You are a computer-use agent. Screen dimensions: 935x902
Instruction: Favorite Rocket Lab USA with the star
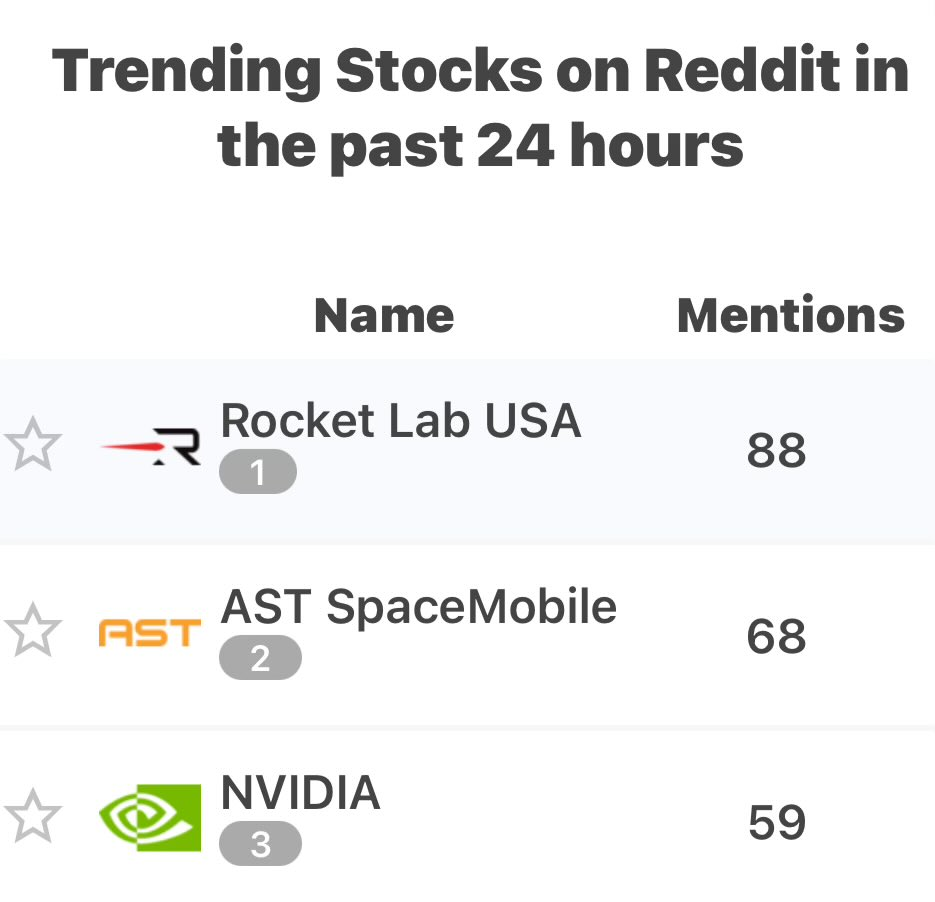coord(33,444)
